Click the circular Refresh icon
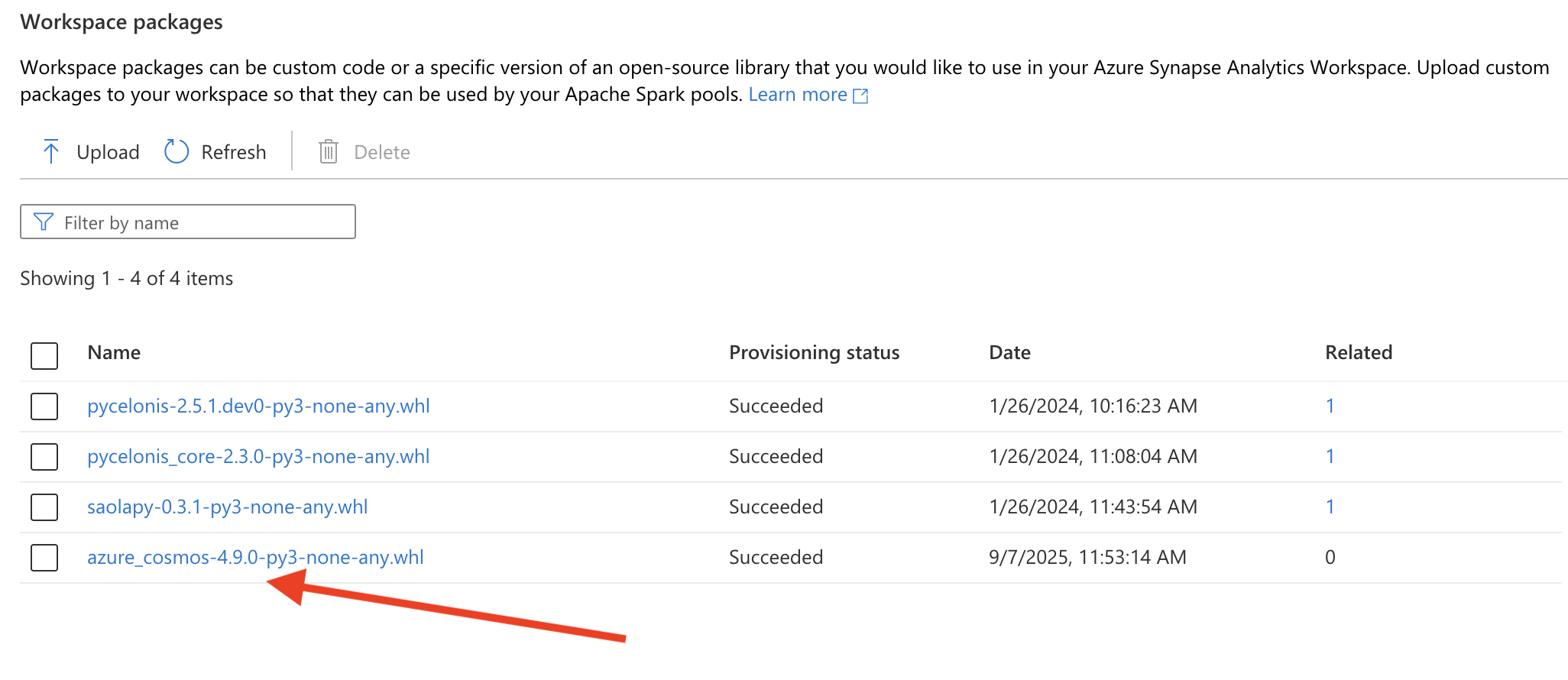Viewport: 1568px width, 680px height. pyautogui.click(x=177, y=152)
